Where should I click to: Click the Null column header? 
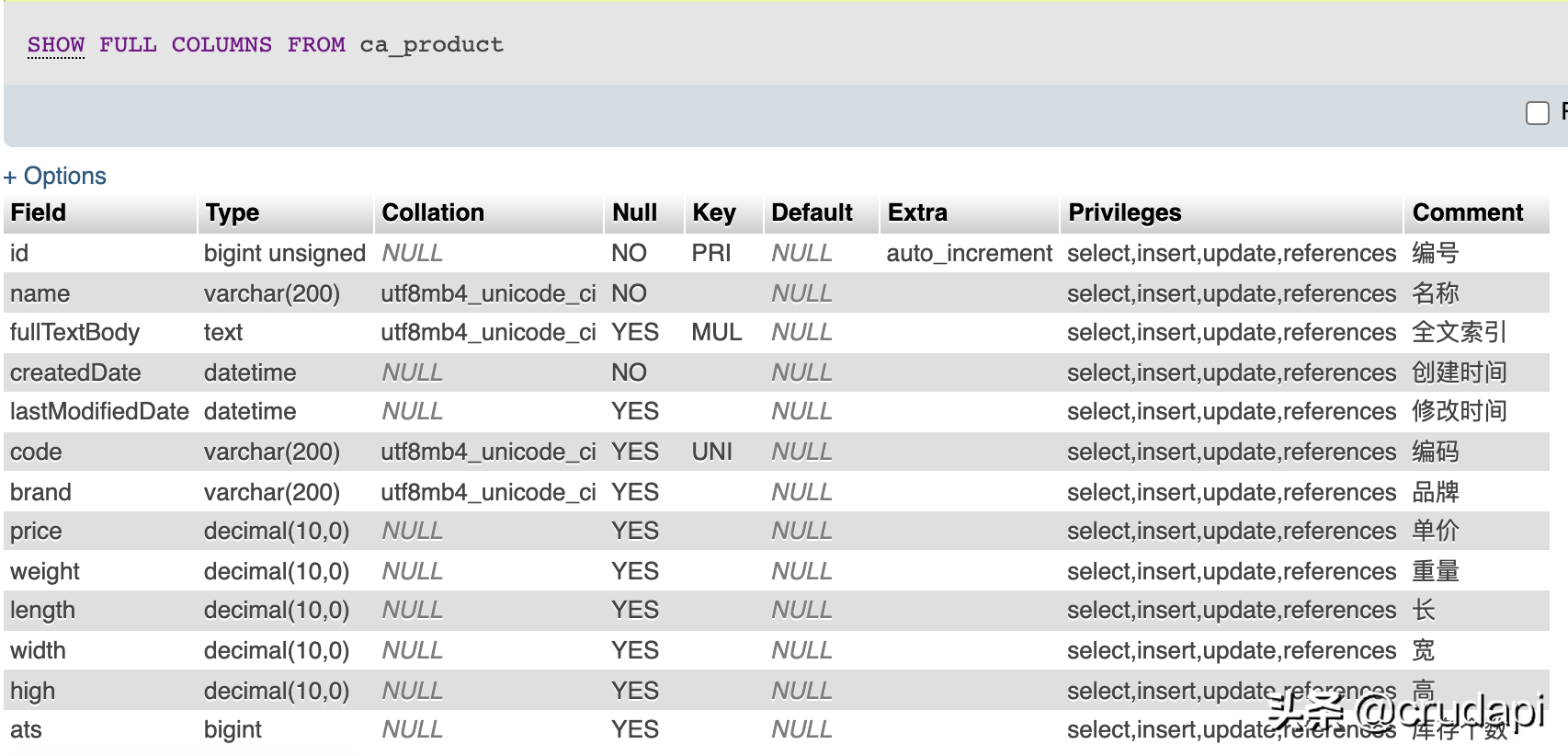[634, 212]
